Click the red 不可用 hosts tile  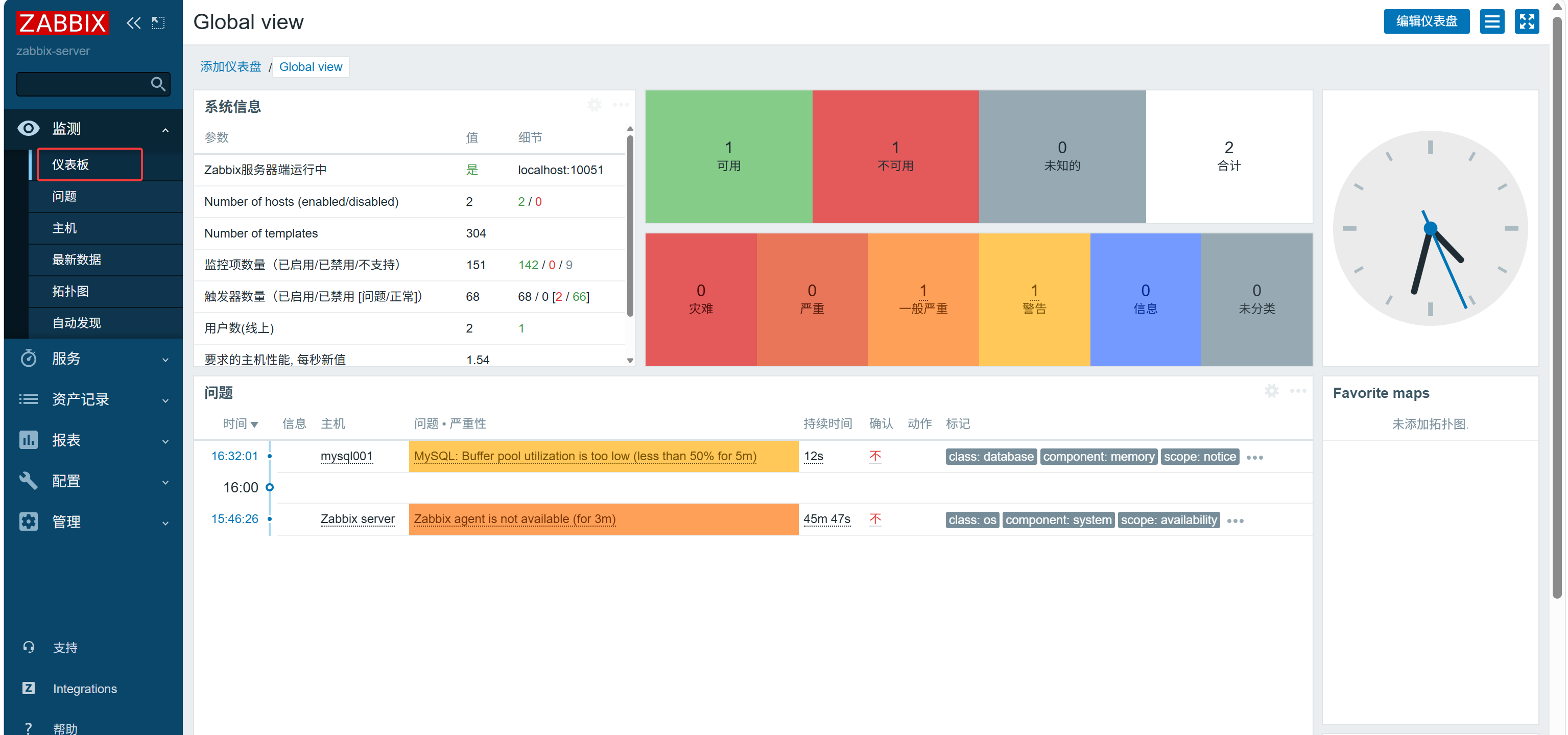[895, 156]
